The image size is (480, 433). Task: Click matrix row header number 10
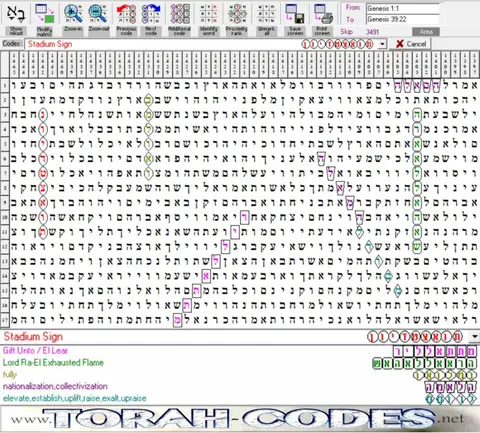click(x=5, y=218)
